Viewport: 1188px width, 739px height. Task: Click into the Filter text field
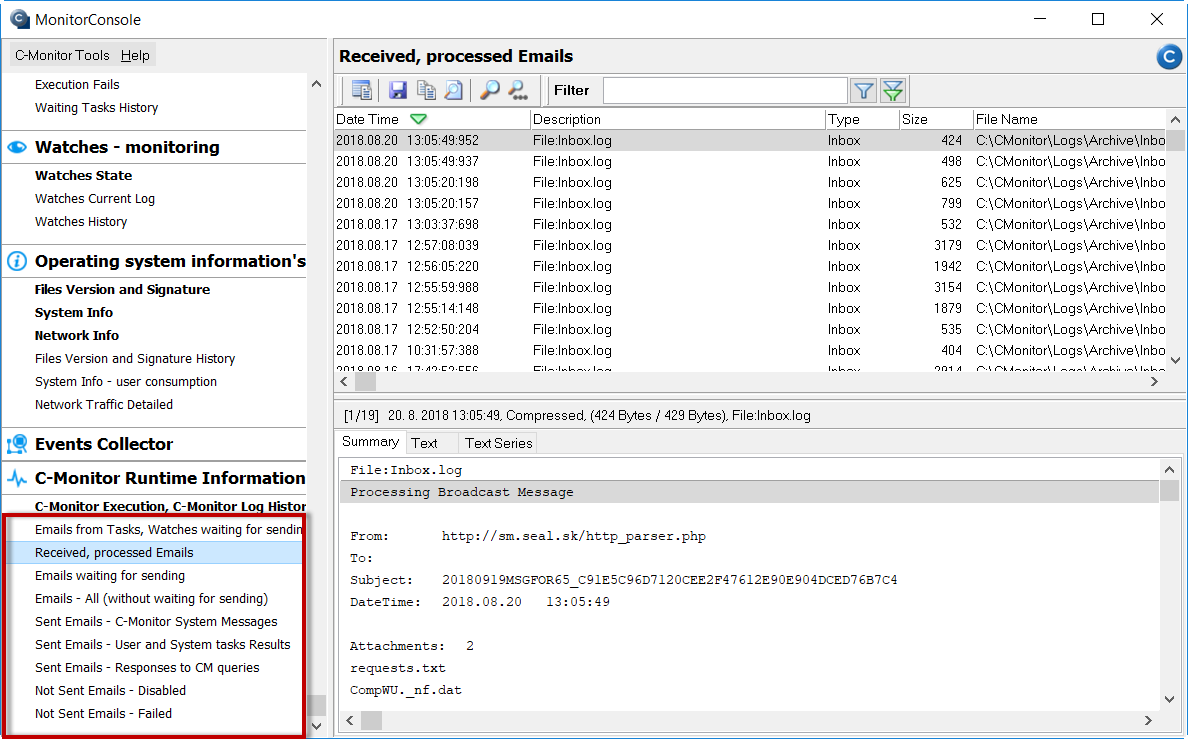(725, 91)
